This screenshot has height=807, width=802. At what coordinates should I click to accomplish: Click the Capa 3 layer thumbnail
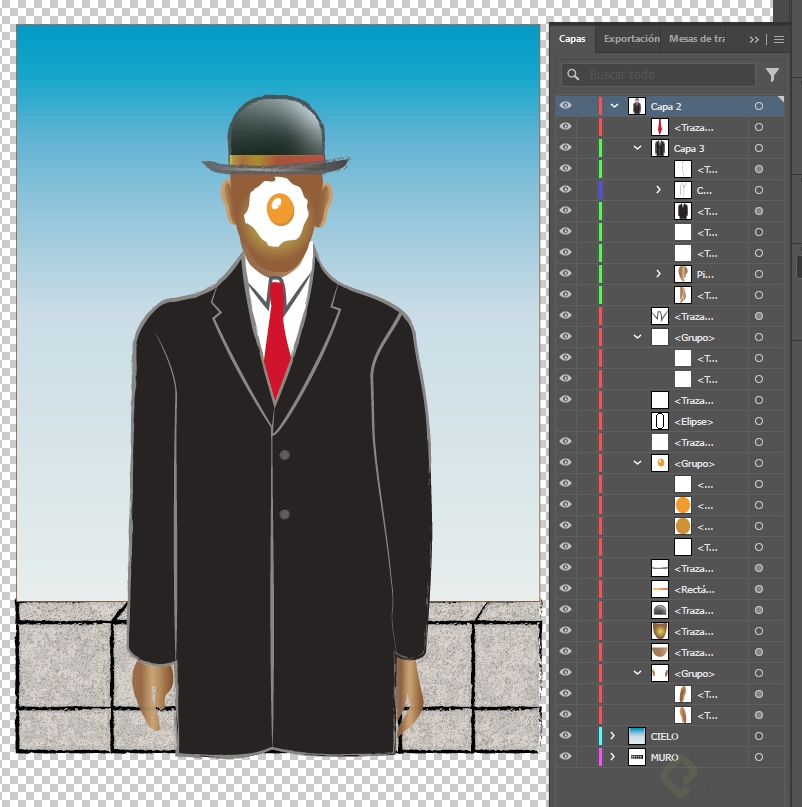[660, 148]
